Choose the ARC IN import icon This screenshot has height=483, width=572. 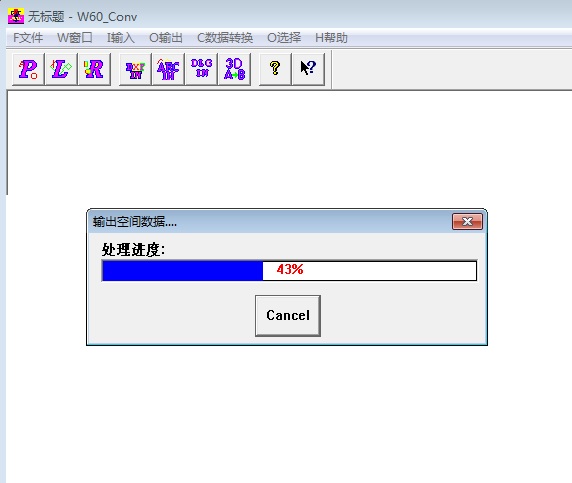tap(168, 69)
